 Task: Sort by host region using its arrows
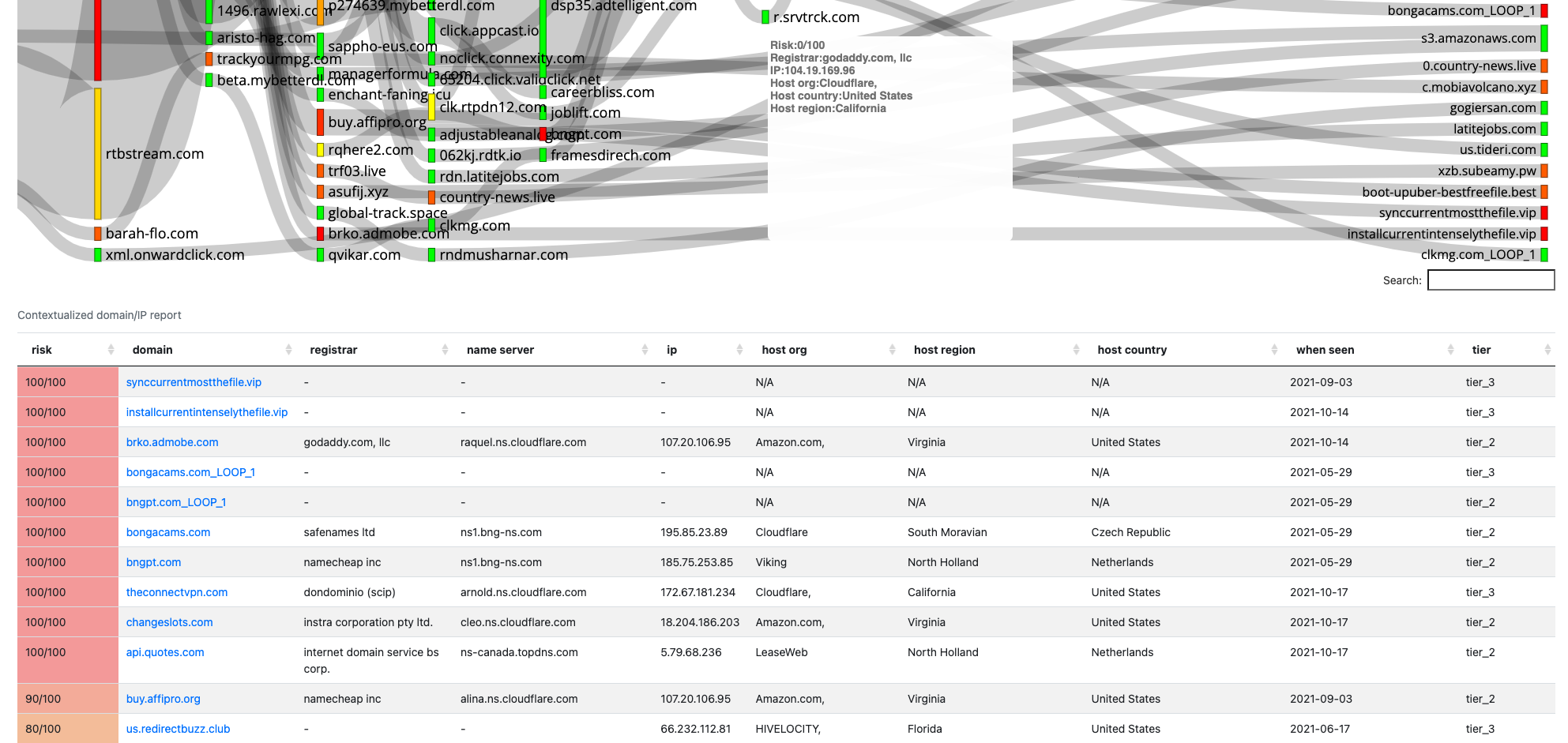(x=1076, y=350)
